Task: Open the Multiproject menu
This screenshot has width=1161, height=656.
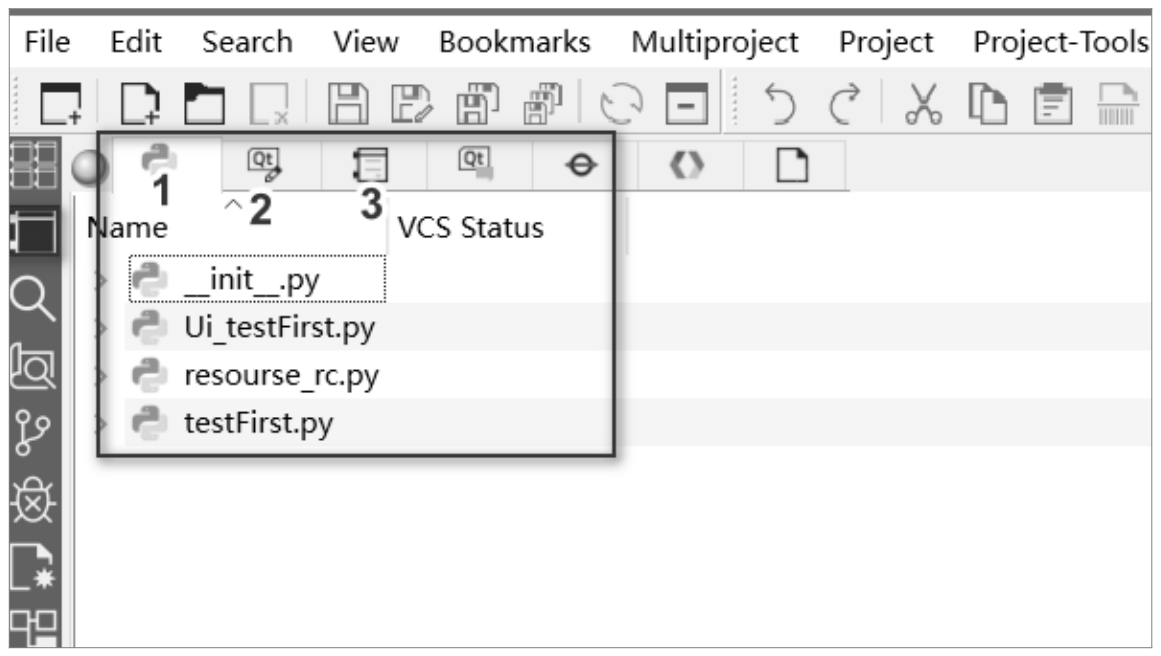Action: (715, 42)
